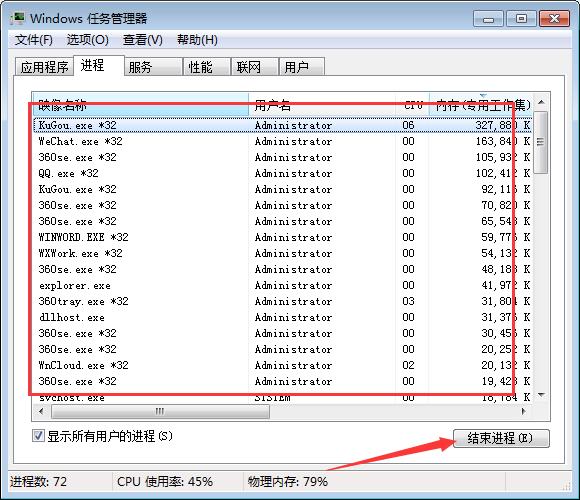Screen dimensions: 580x500
Task: Open the 文件(F) menu
Action: [34, 40]
